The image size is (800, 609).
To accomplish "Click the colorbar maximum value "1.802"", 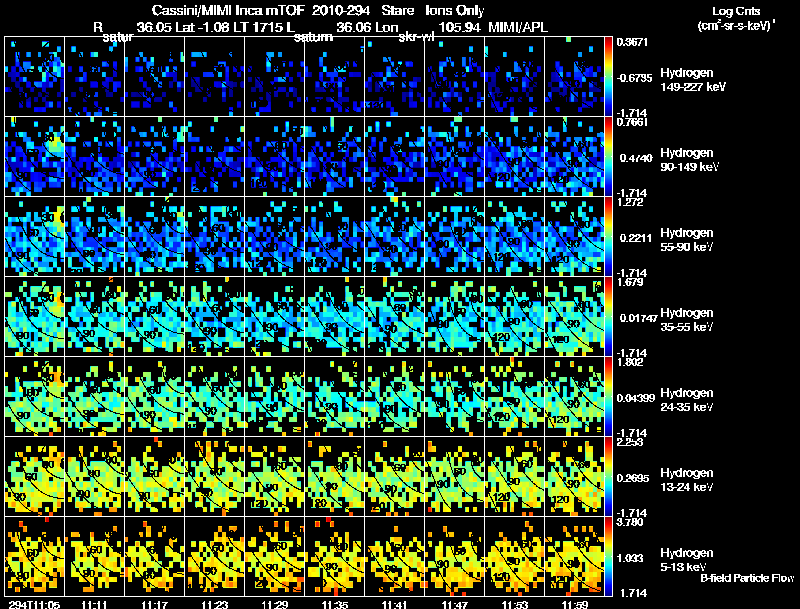I will (630, 362).
